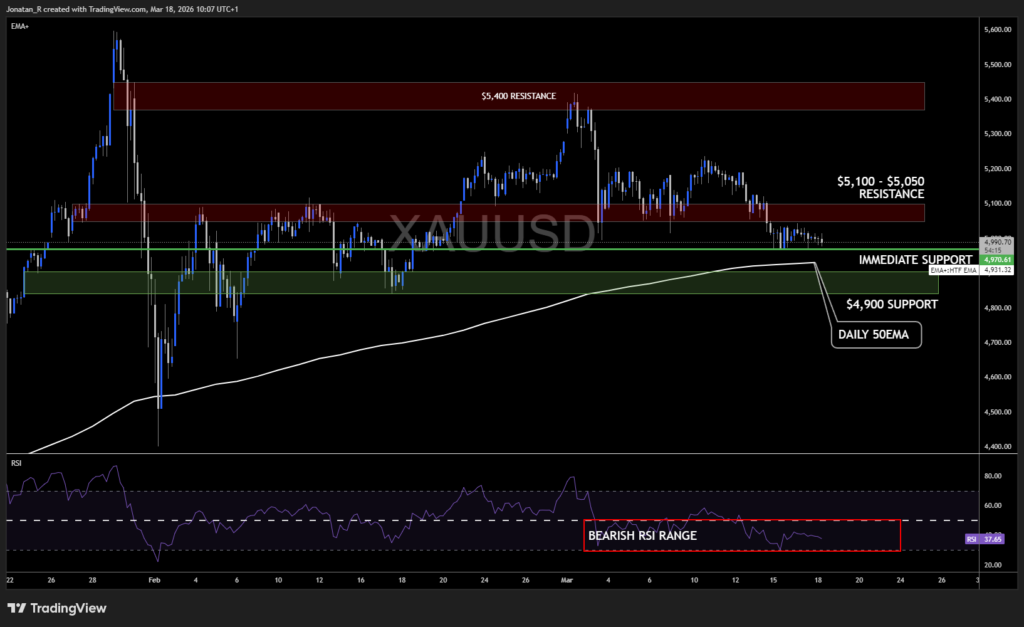The height and width of the screenshot is (627, 1024).
Task: Click the white EMA price label 4,931.32
Action: coord(996,268)
